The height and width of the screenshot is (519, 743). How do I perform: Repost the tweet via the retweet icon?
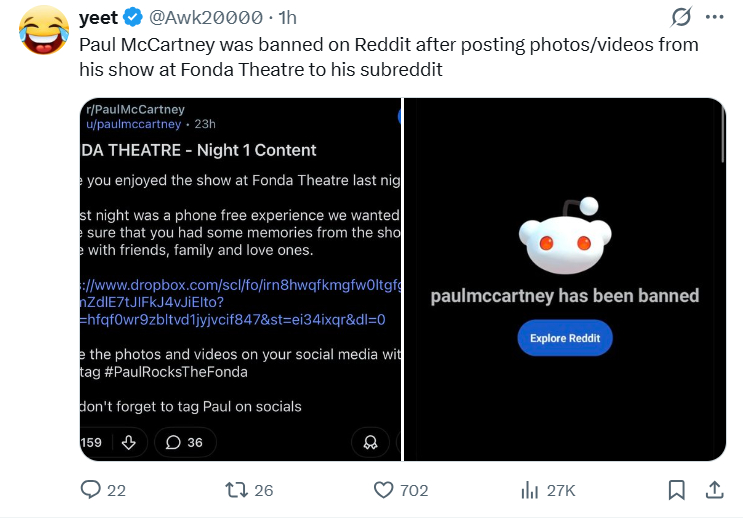tap(236, 490)
